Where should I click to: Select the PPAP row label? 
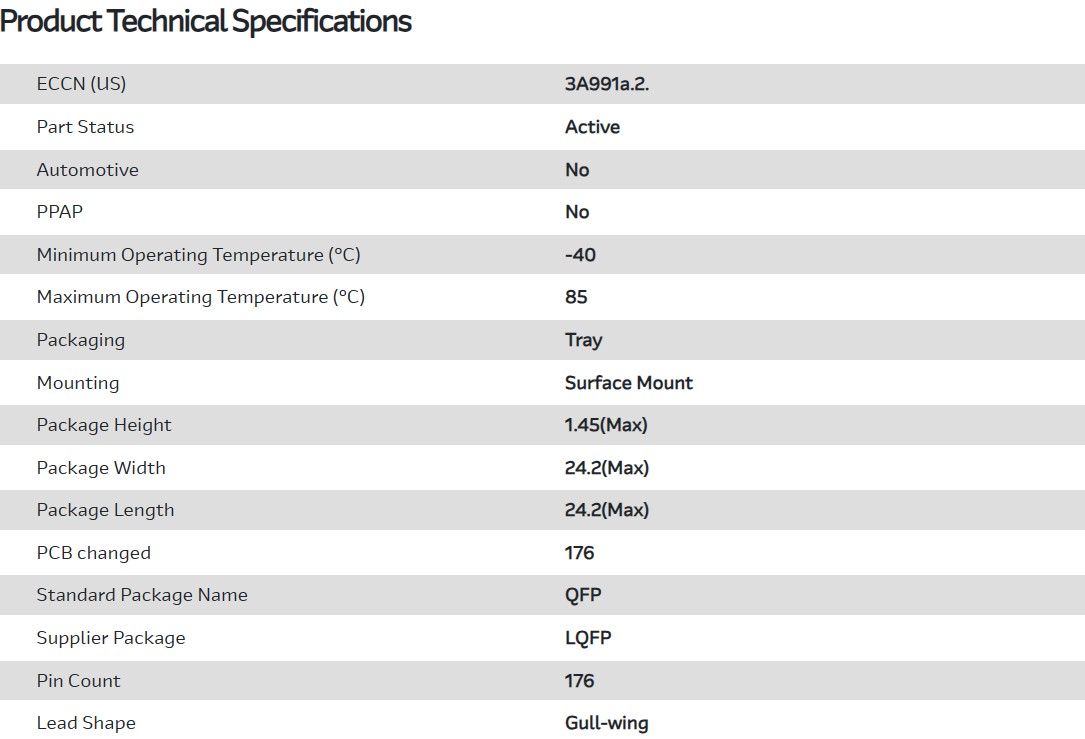[x=60, y=212]
